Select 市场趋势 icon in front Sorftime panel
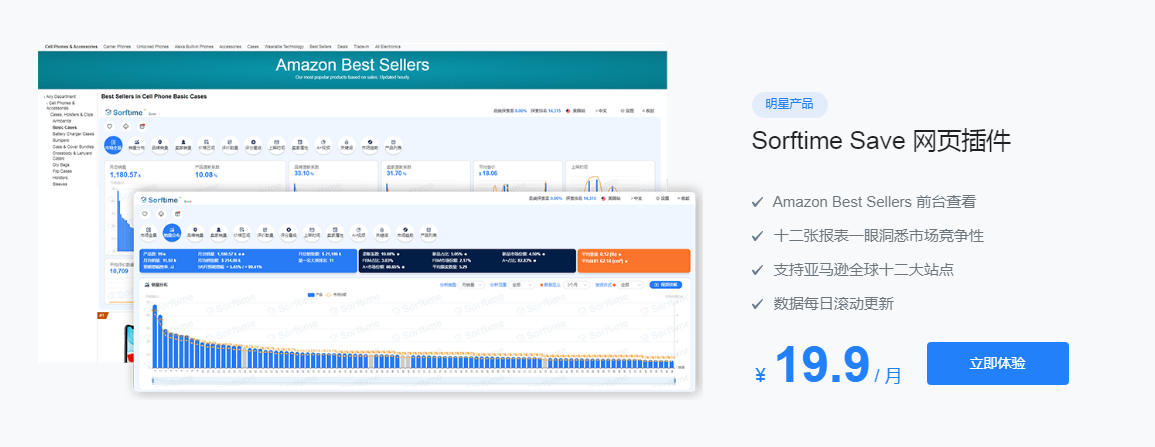The height and width of the screenshot is (447, 1155). (405, 233)
